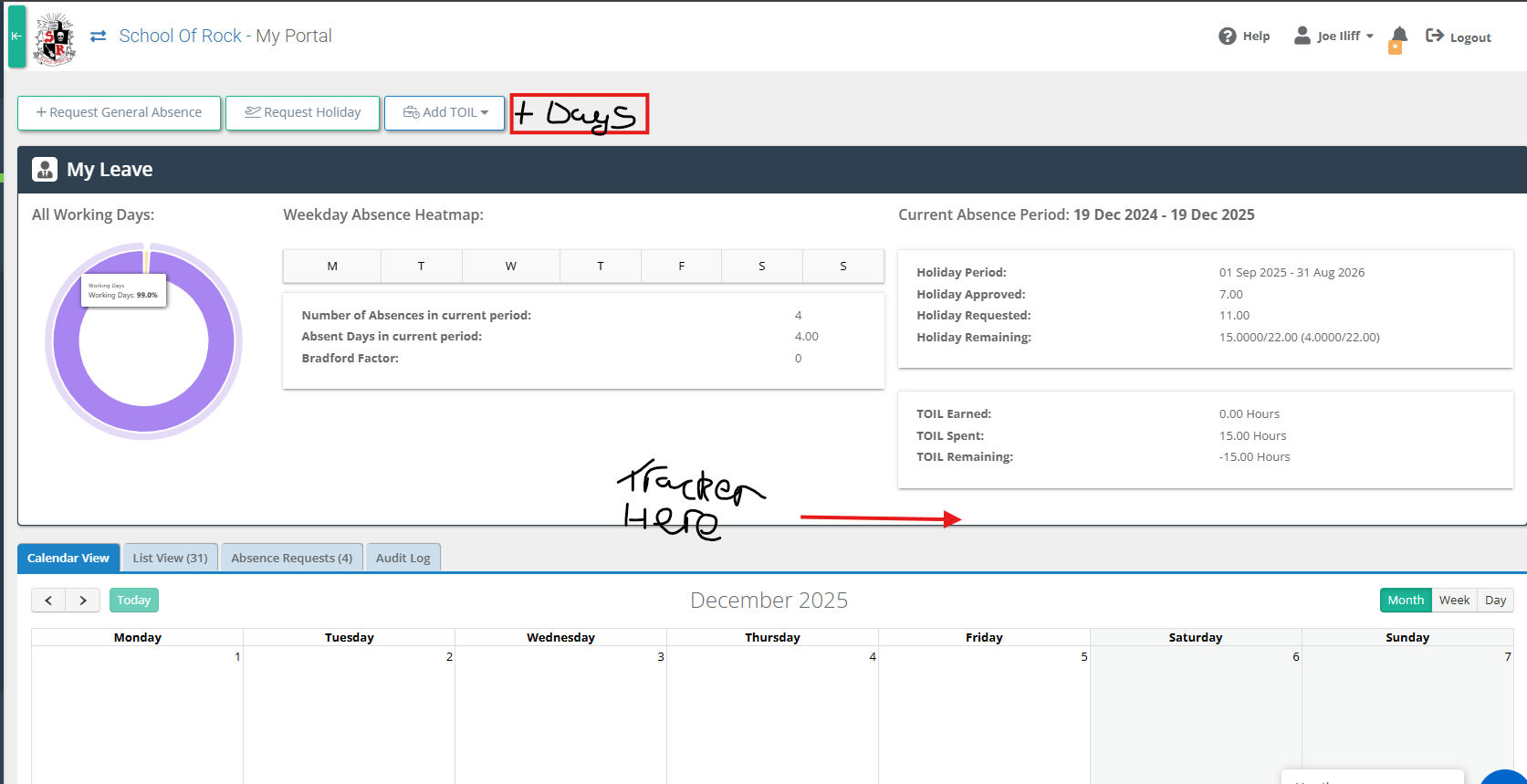1527x784 pixels.
Task: Click the School Of Rock crest logo
Action: (x=55, y=38)
